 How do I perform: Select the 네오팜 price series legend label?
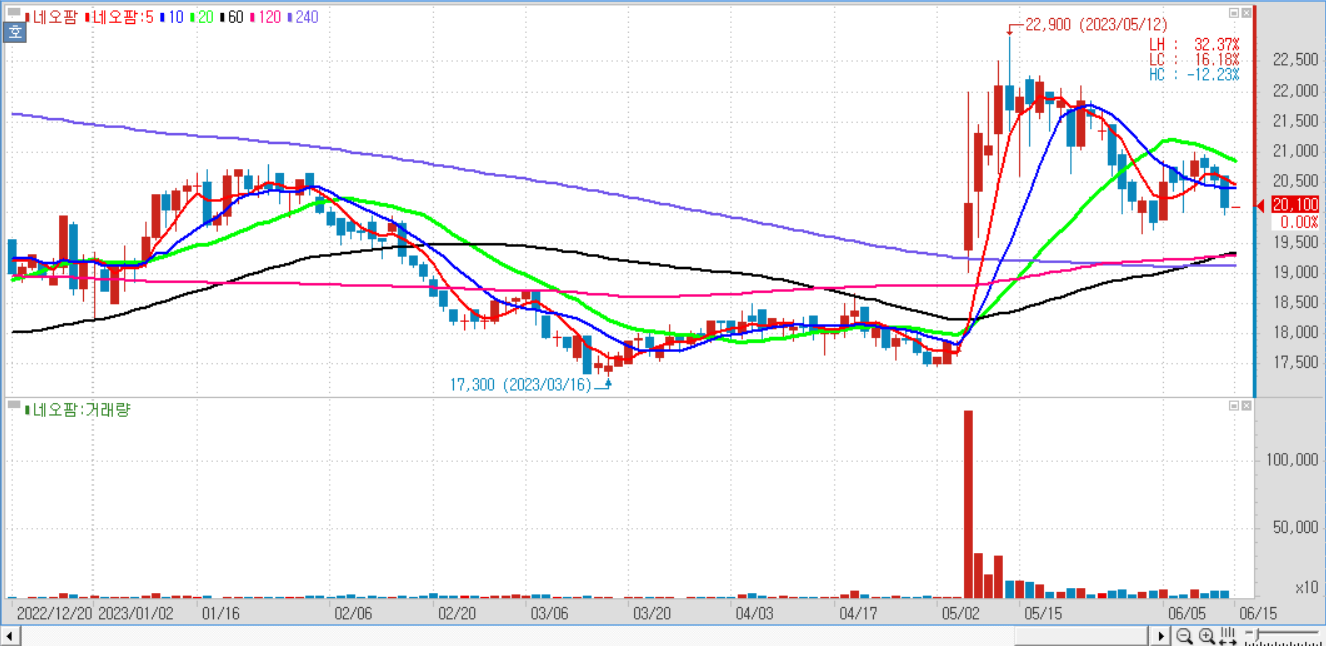point(51,16)
